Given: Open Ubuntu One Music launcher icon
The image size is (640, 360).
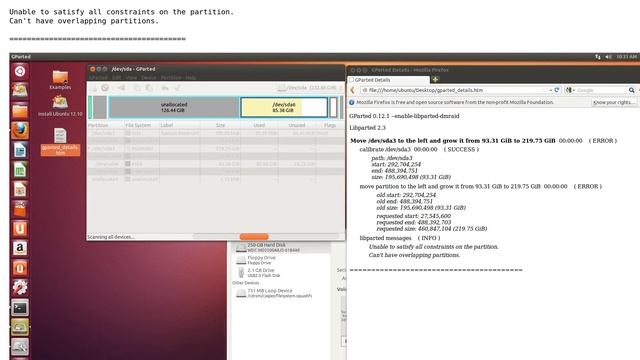Looking at the screenshot, I should pyautogui.click(x=20, y=268).
